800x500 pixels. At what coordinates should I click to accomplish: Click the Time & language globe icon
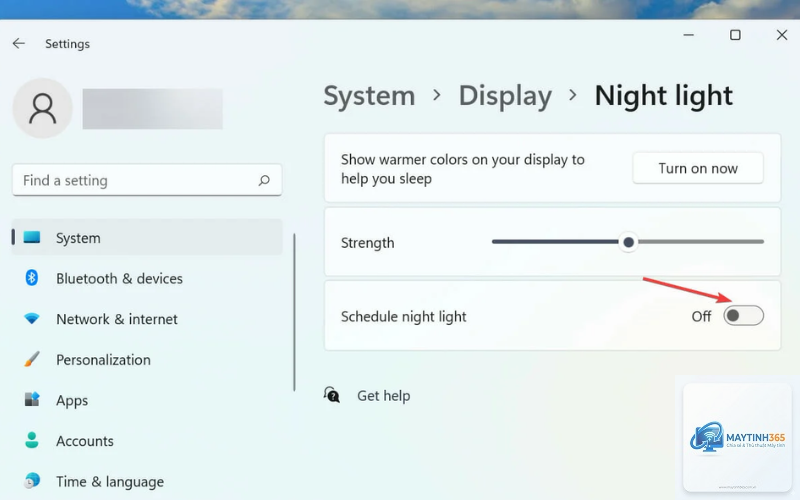coord(32,481)
